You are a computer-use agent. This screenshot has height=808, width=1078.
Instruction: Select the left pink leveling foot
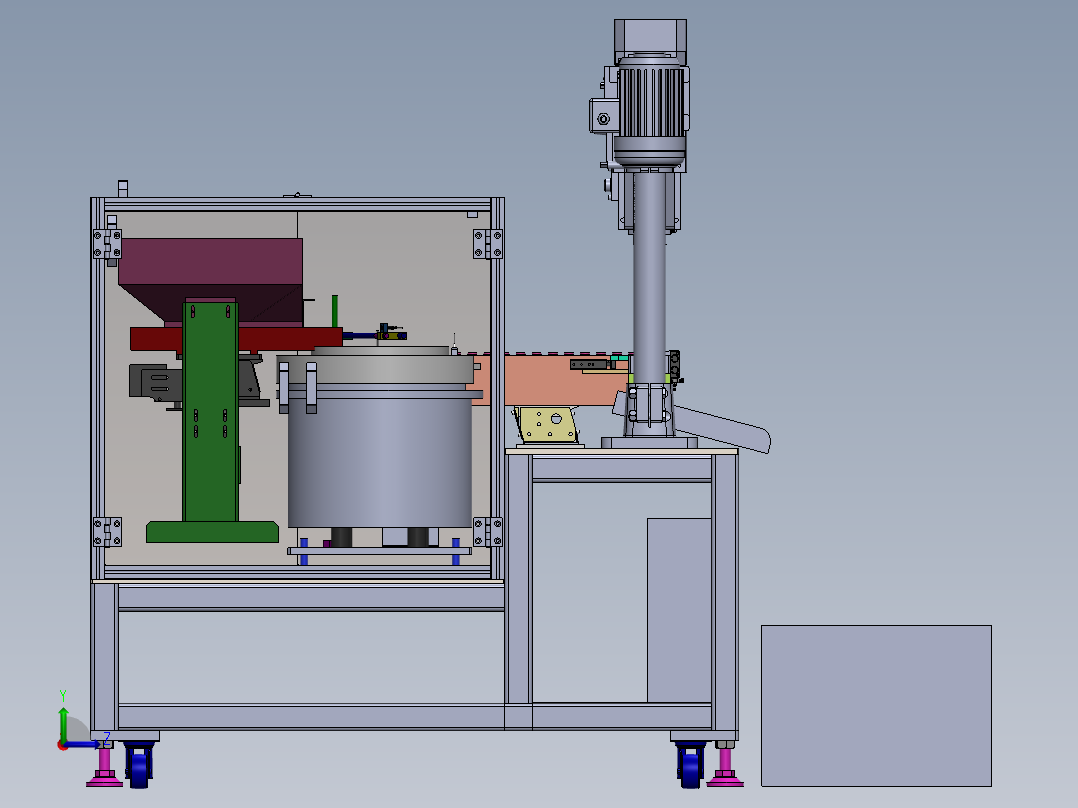(104, 767)
